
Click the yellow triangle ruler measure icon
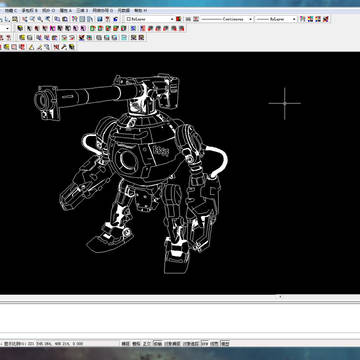[31, 47]
